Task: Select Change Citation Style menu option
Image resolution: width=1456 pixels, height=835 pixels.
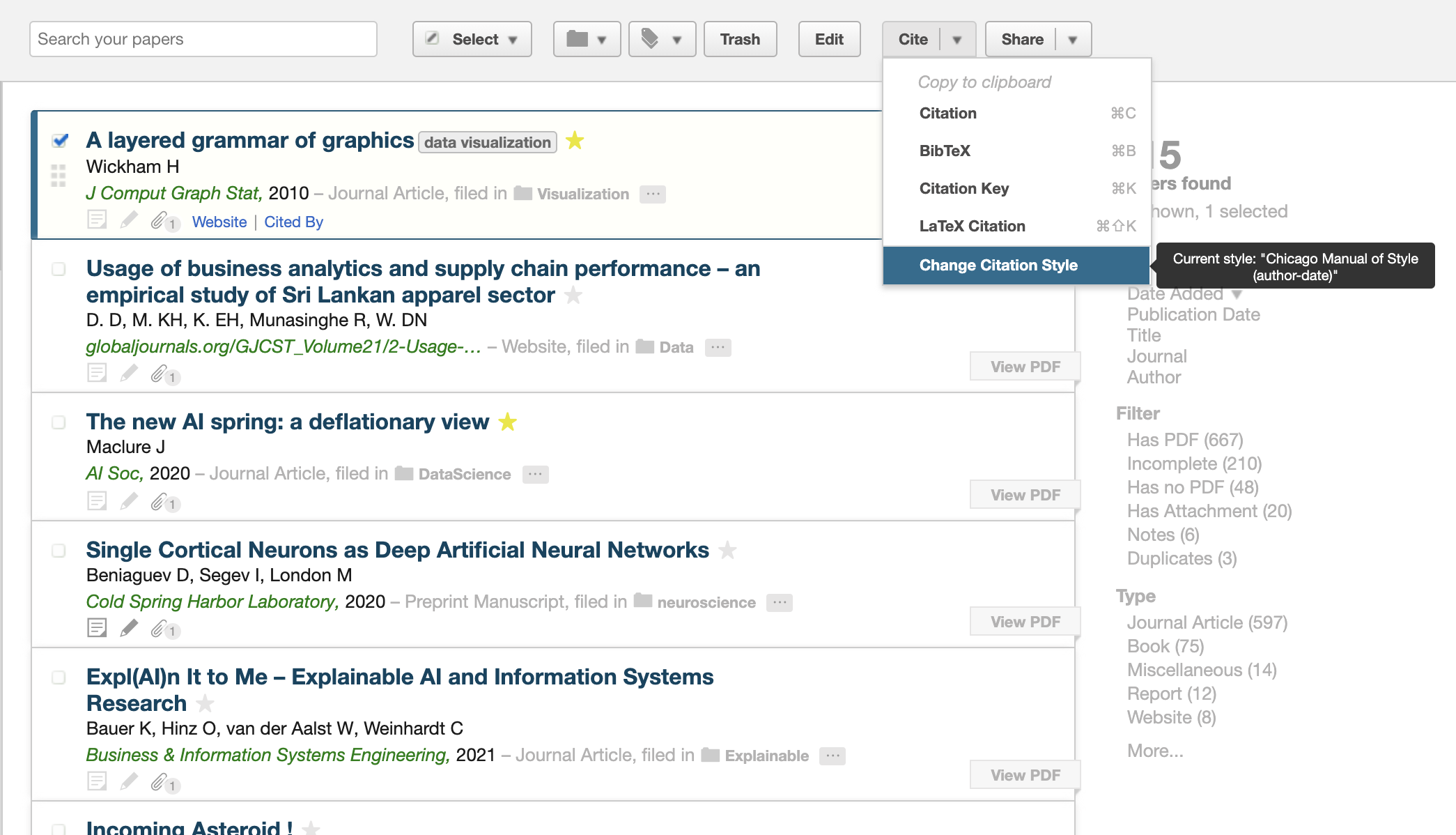Action: pos(998,265)
